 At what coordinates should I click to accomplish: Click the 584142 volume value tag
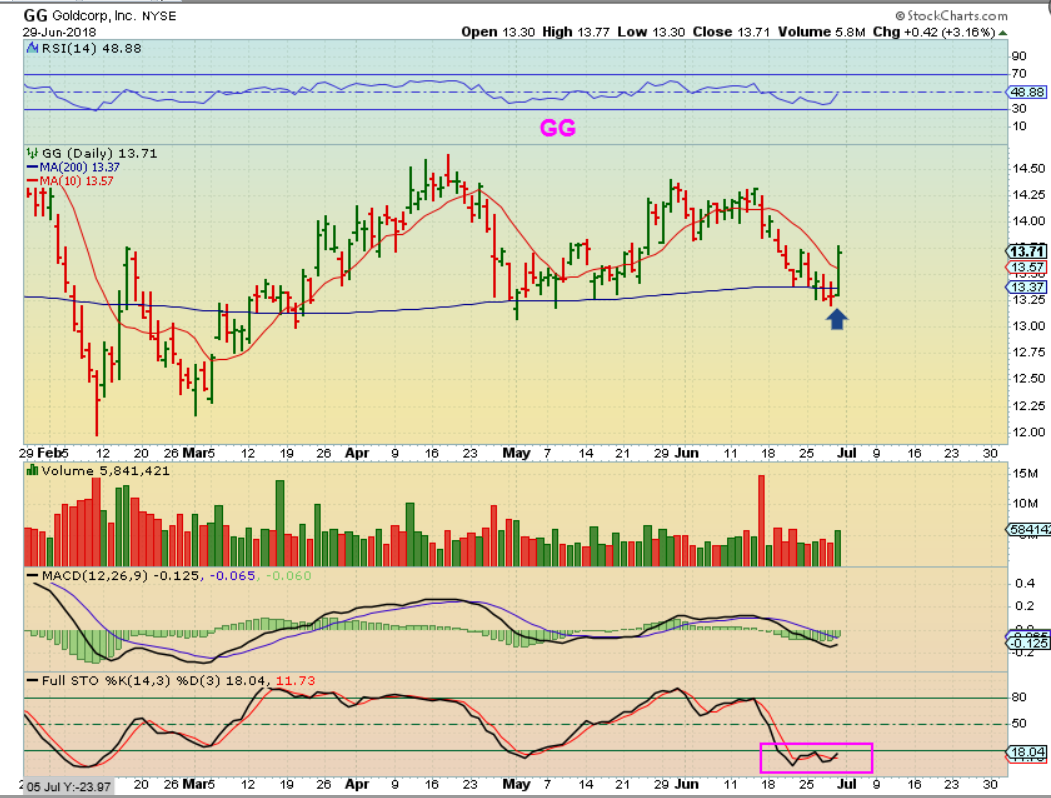pyautogui.click(x=1028, y=530)
